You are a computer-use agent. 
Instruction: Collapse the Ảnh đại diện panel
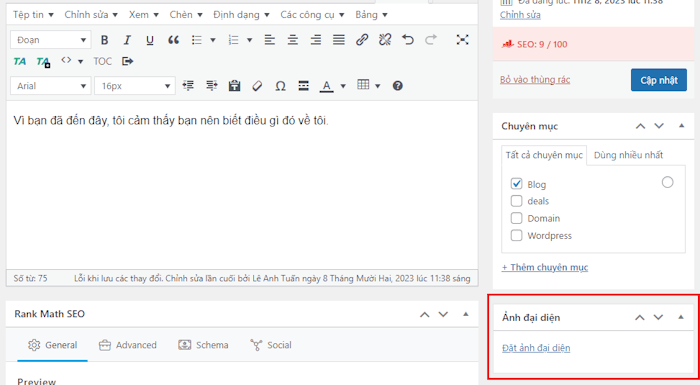click(681, 317)
